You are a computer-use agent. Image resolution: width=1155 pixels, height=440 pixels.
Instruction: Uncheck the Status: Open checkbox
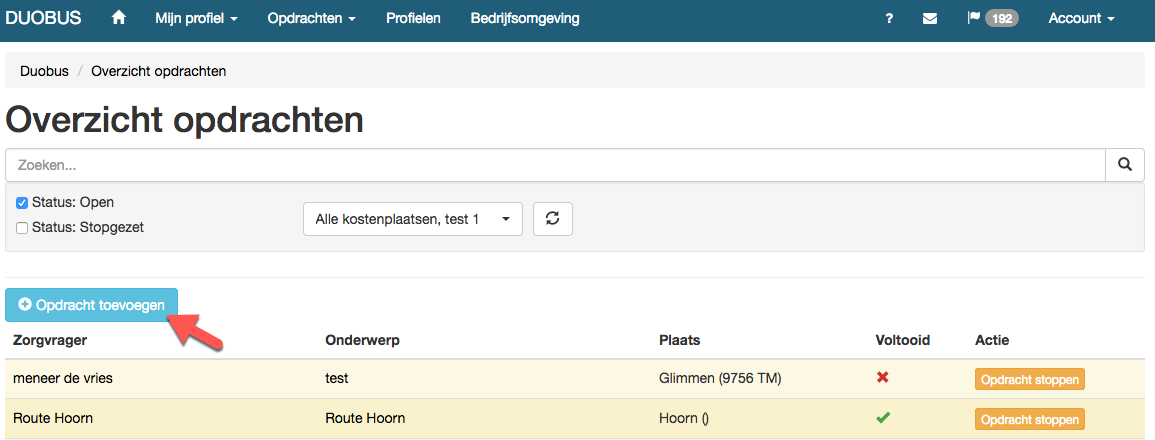22,203
